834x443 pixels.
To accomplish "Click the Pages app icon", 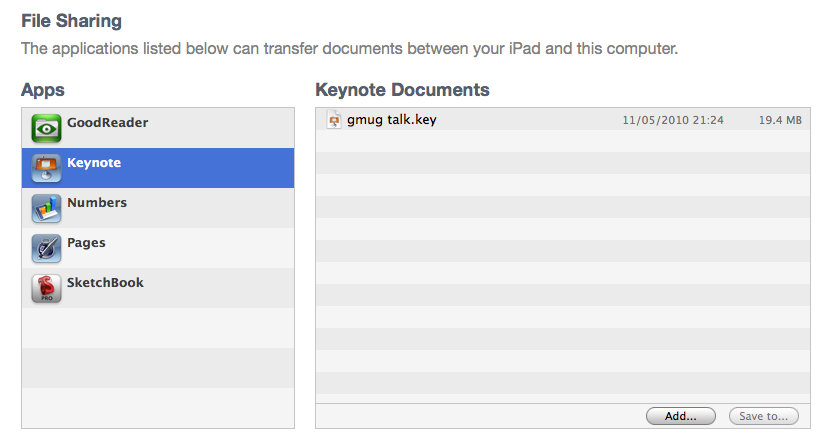I will pos(47,248).
